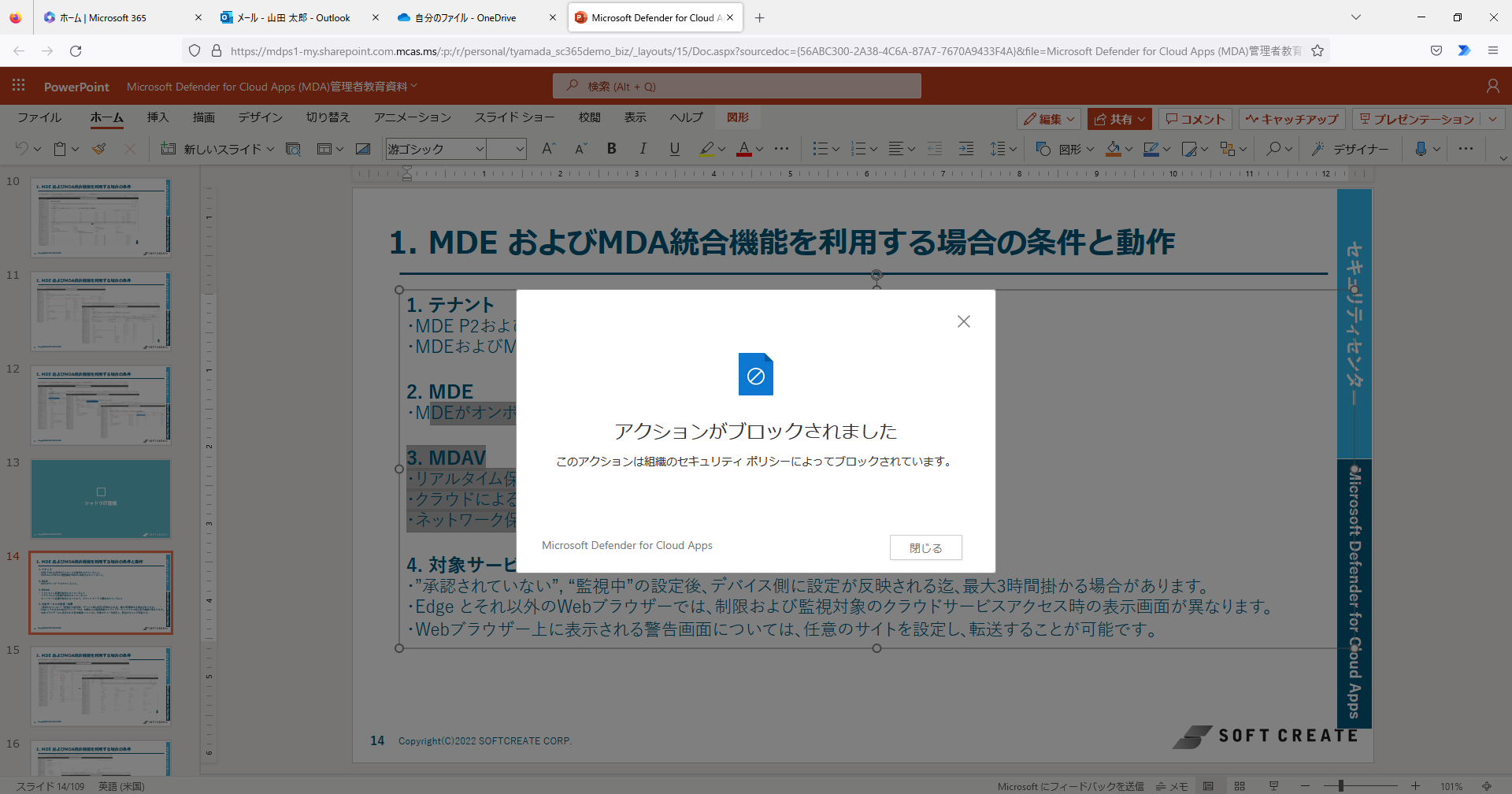Switch to the スライド ショー tab
Screen dimensions: 1512x794
(x=514, y=117)
